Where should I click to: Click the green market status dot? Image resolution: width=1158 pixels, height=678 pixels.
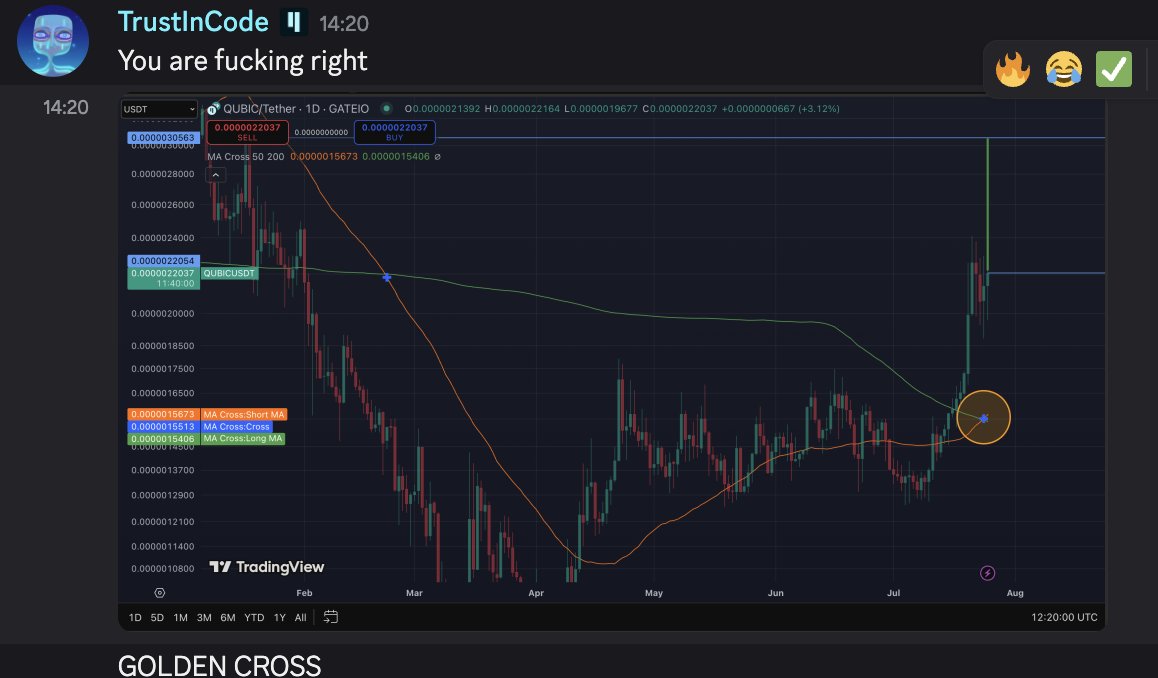[386, 109]
